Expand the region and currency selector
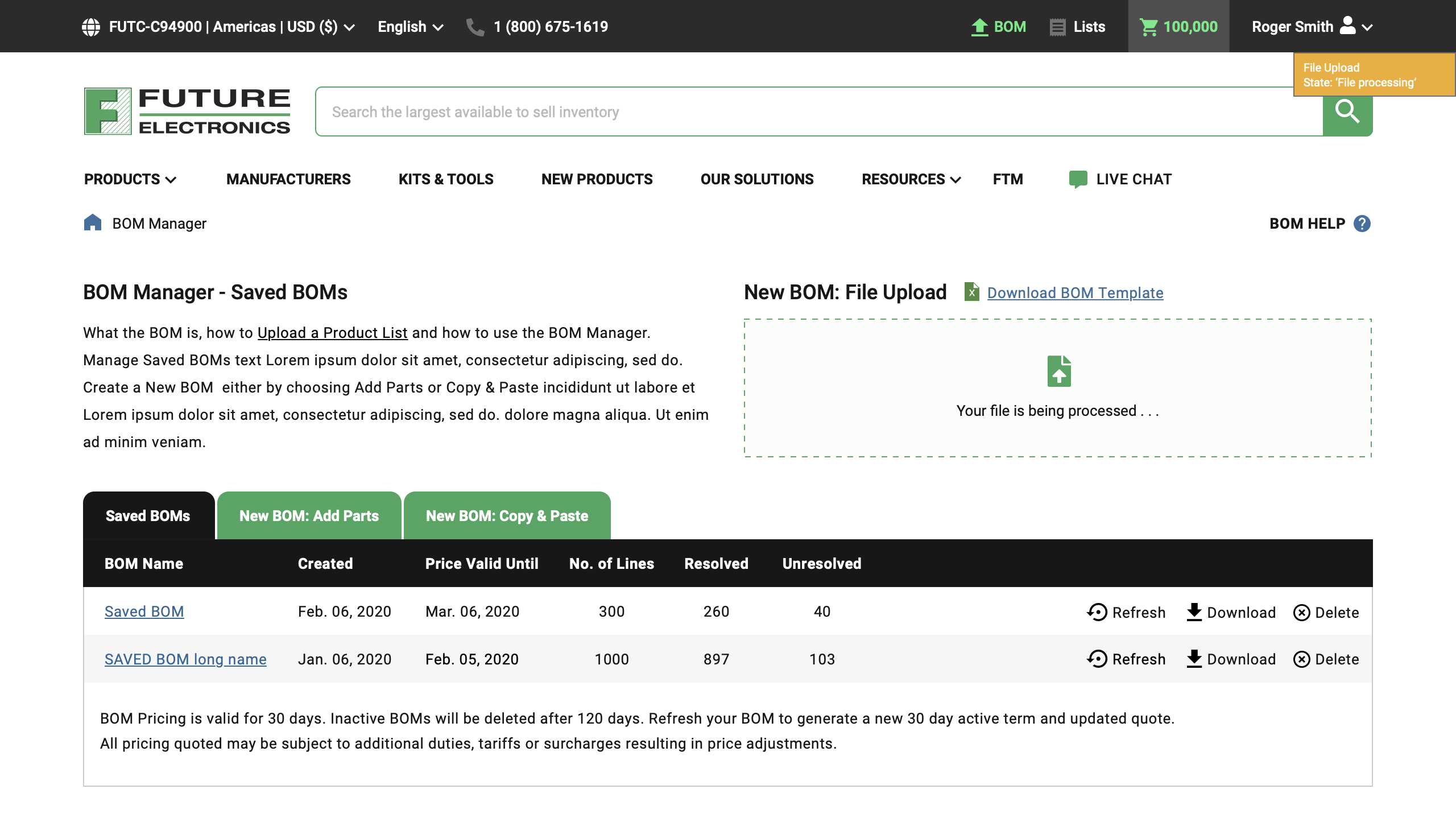This screenshot has height=826, width=1456. [219, 27]
